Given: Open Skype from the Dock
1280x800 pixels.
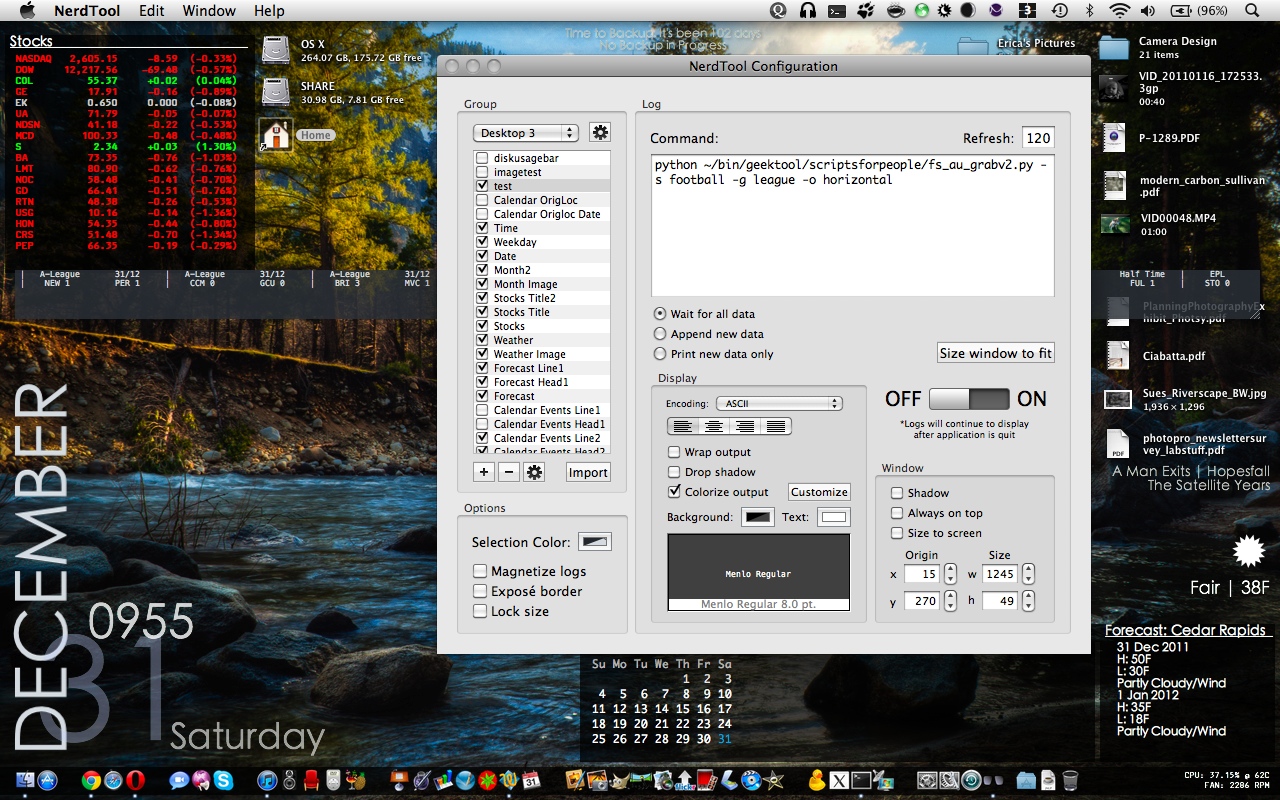Looking at the screenshot, I should pos(223,781).
